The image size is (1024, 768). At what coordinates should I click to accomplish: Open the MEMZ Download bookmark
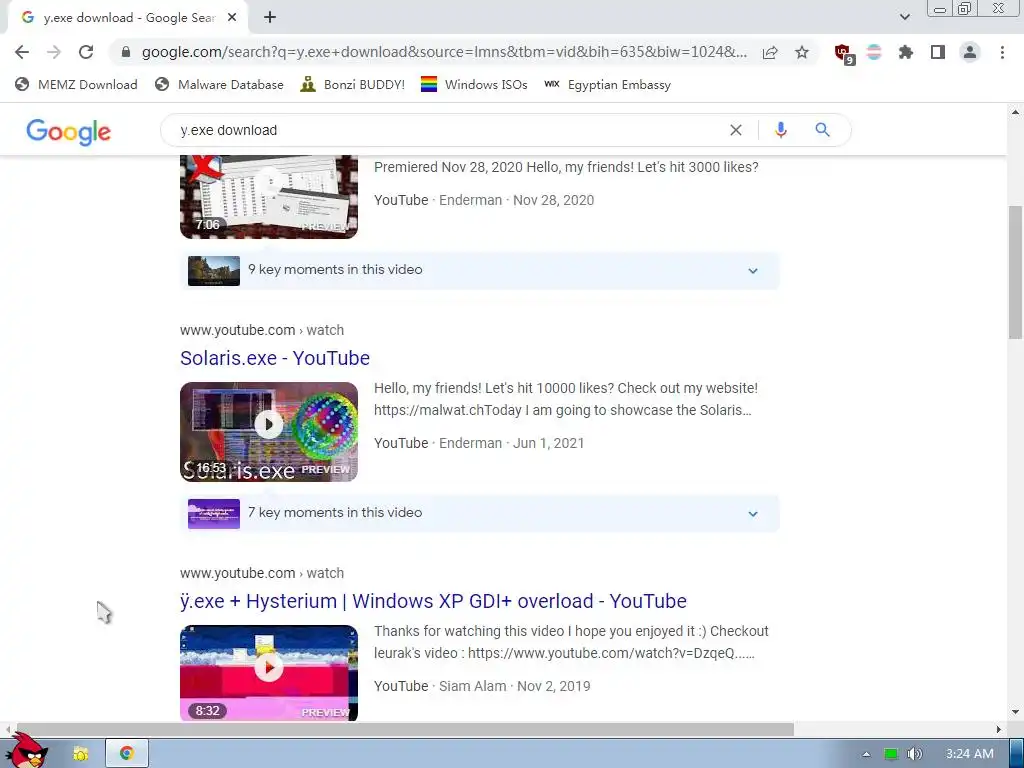click(76, 85)
